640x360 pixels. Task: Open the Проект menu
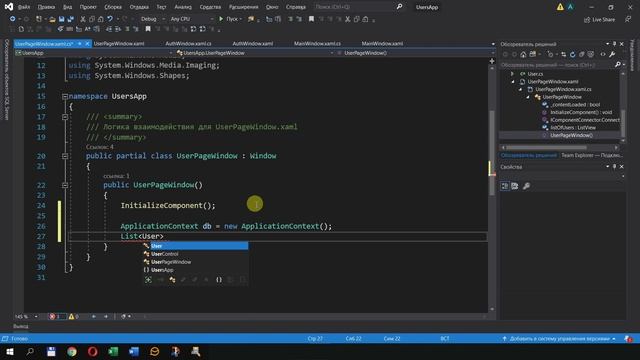[88, 7]
